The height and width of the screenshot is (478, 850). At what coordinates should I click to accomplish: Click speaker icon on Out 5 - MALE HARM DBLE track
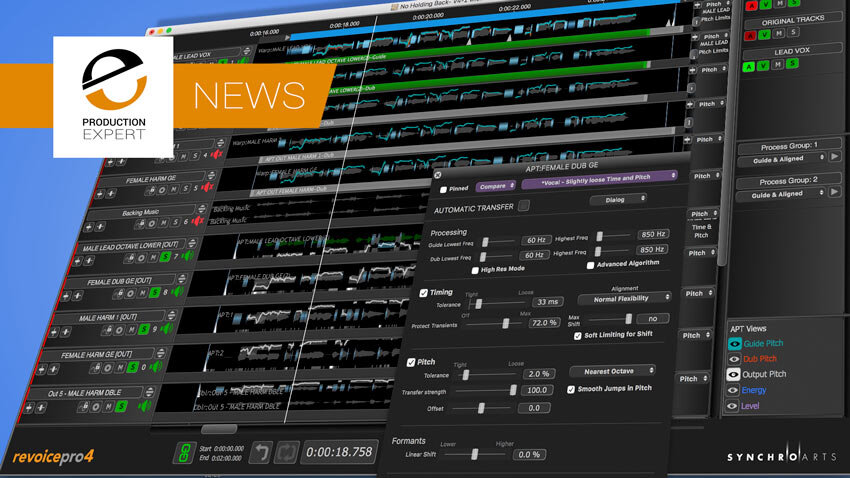pyautogui.click(x=144, y=406)
